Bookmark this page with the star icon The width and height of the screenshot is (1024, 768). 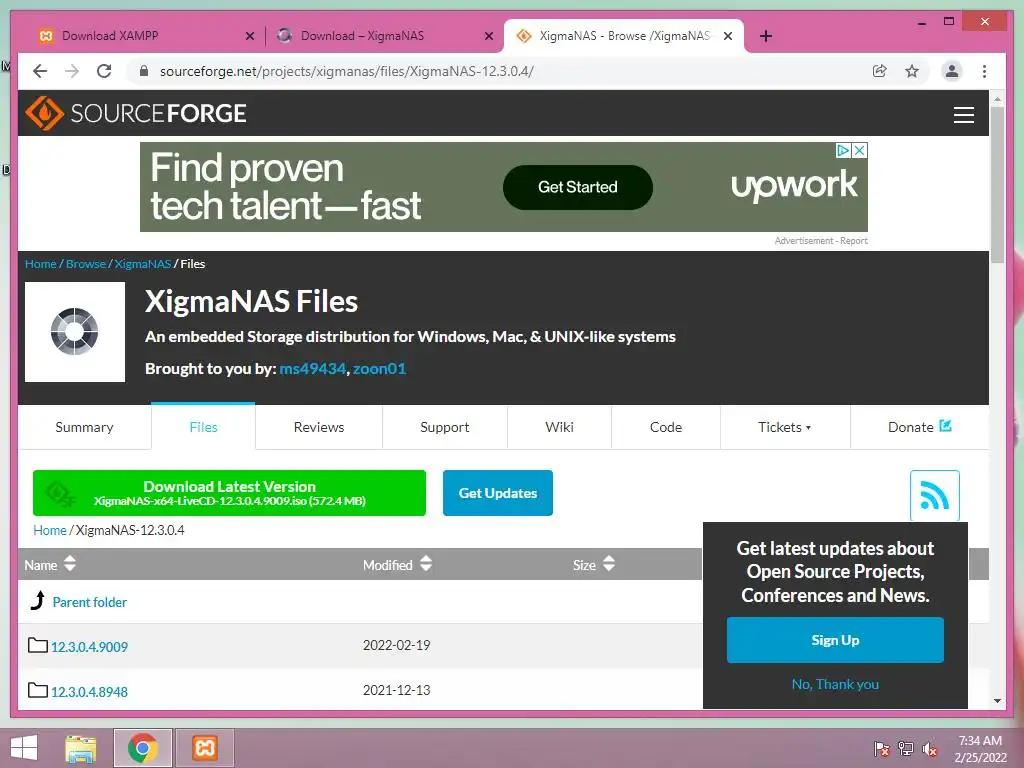coord(912,71)
